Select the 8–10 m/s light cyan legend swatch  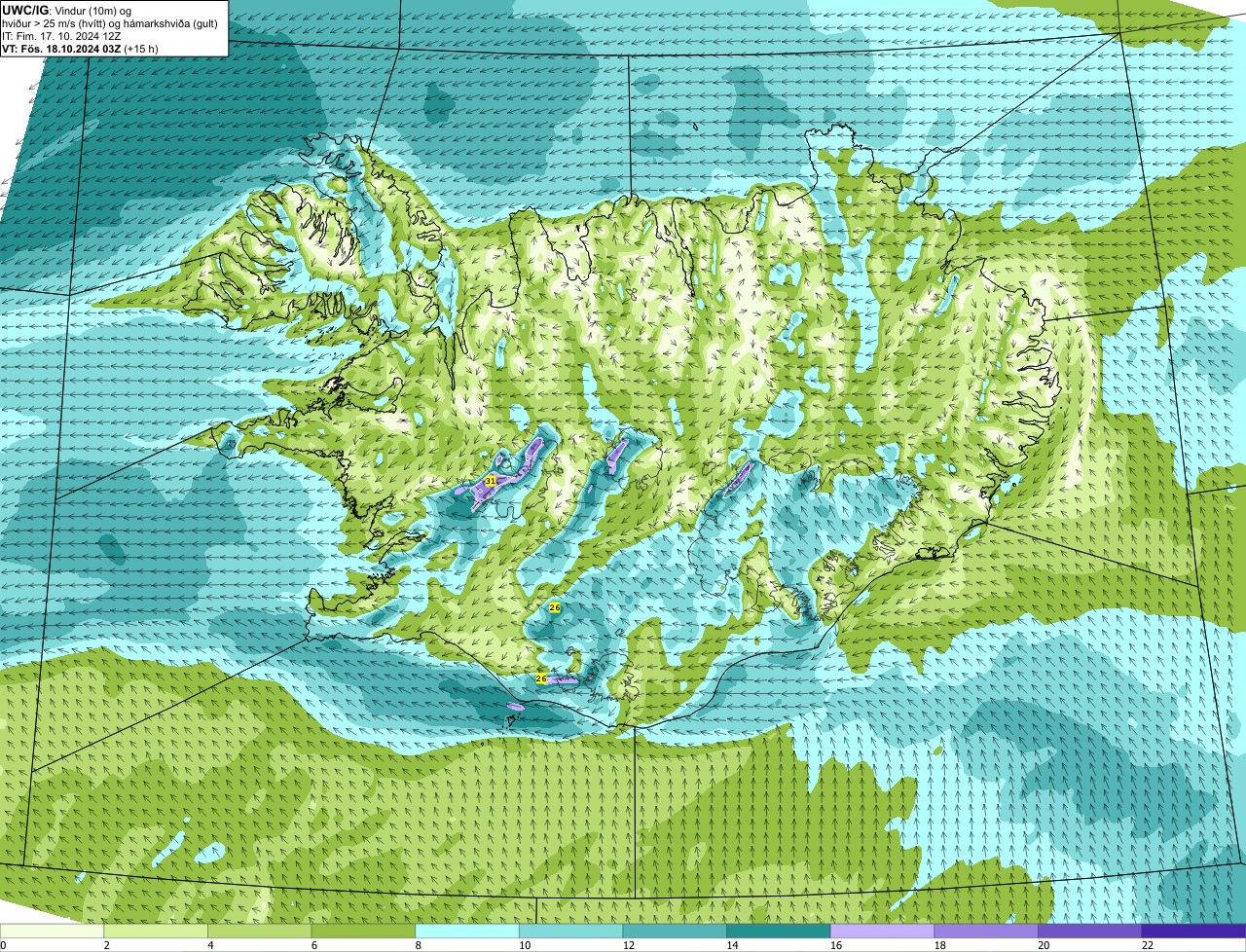pyautogui.click(x=467, y=931)
